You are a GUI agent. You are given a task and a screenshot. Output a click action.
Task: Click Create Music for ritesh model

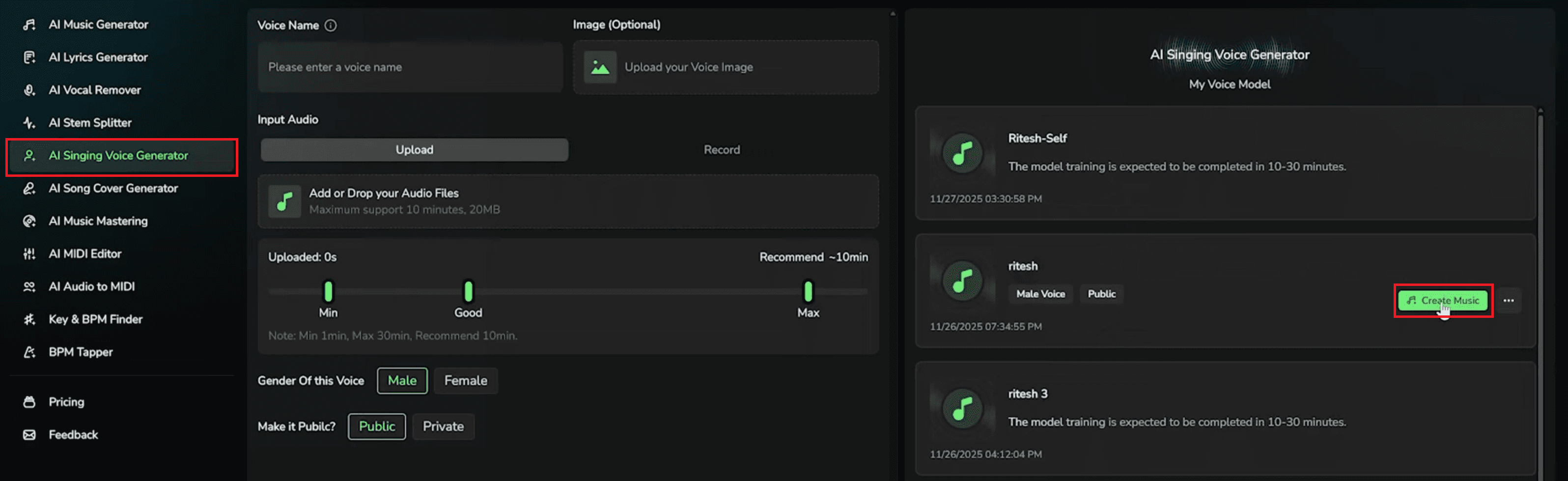[x=1443, y=301]
